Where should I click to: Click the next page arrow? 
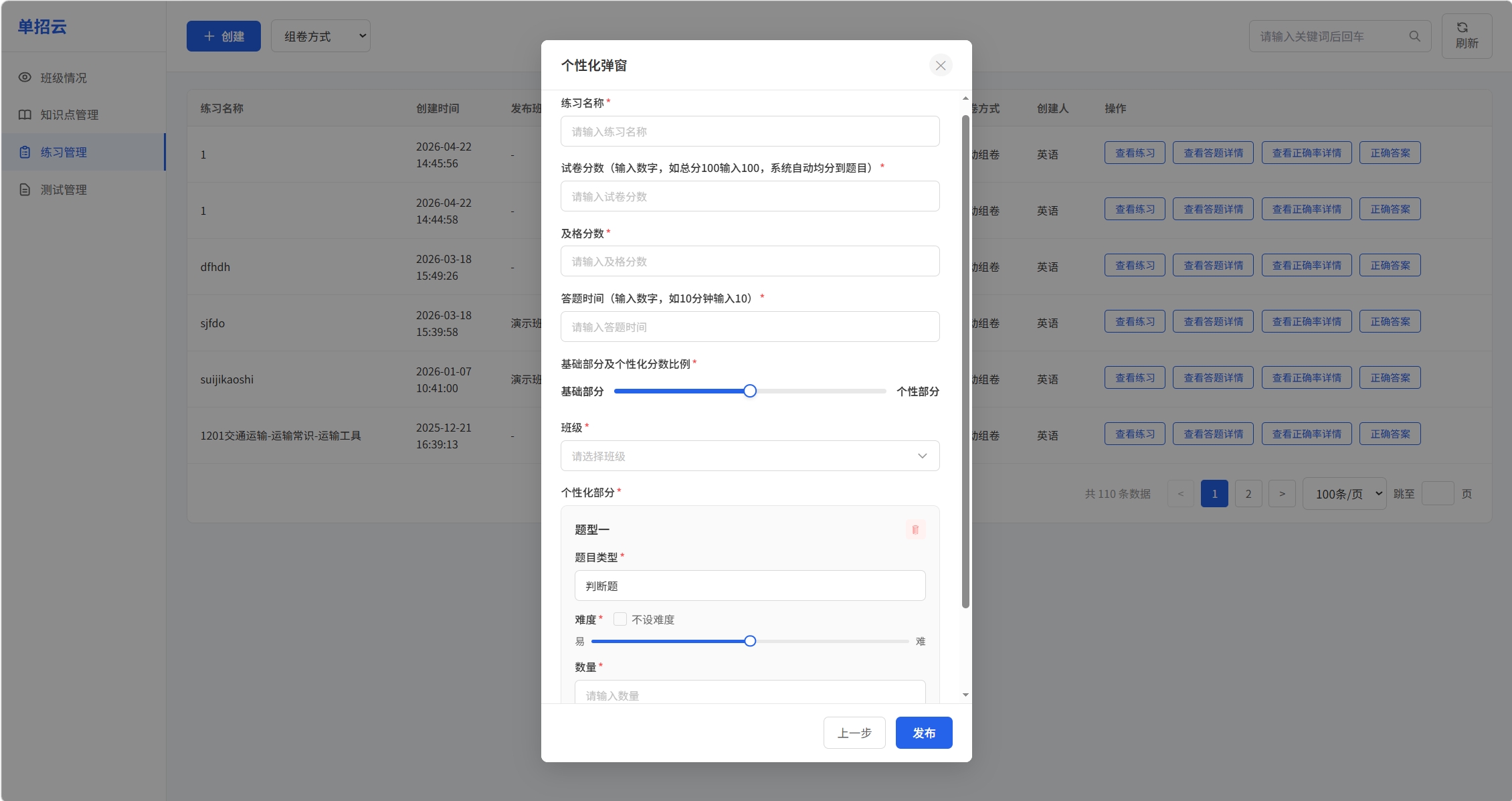click(x=1282, y=494)
